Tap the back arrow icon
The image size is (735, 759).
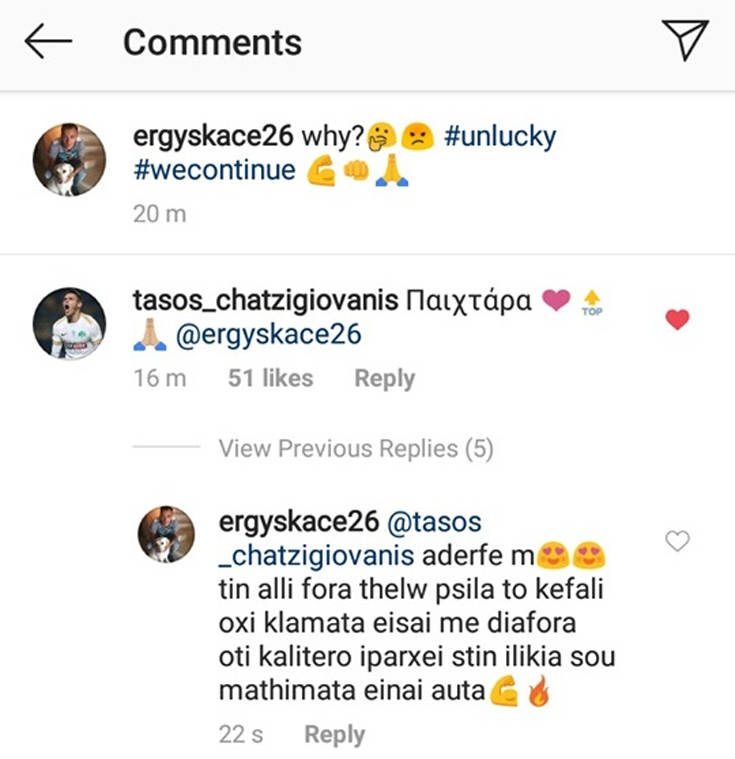coord(48,41)
